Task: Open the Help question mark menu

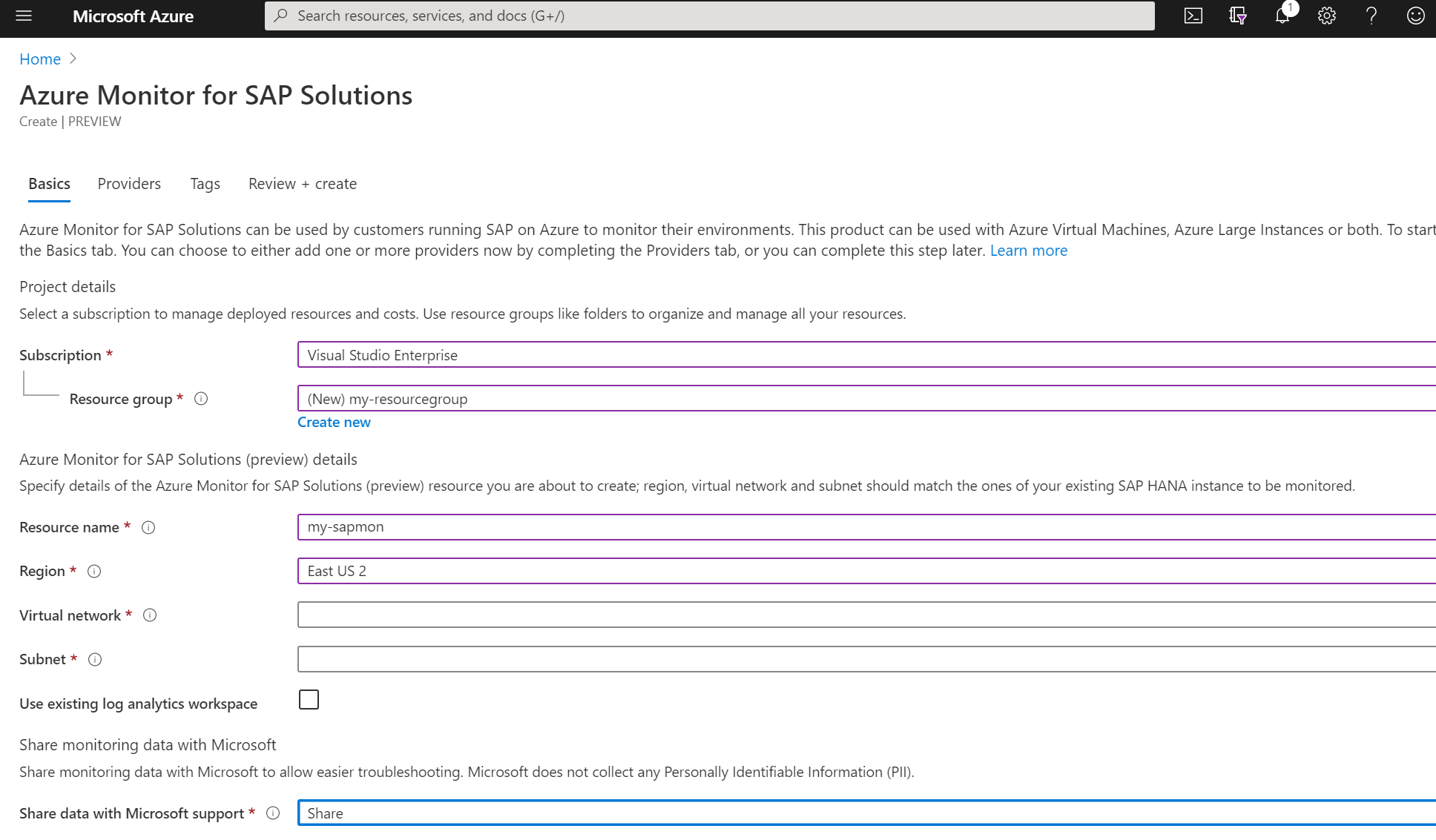Action: point(1371,16)
